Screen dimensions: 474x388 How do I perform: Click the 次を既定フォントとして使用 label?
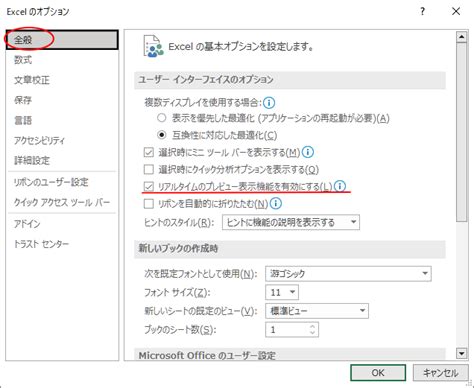[201, 274]
